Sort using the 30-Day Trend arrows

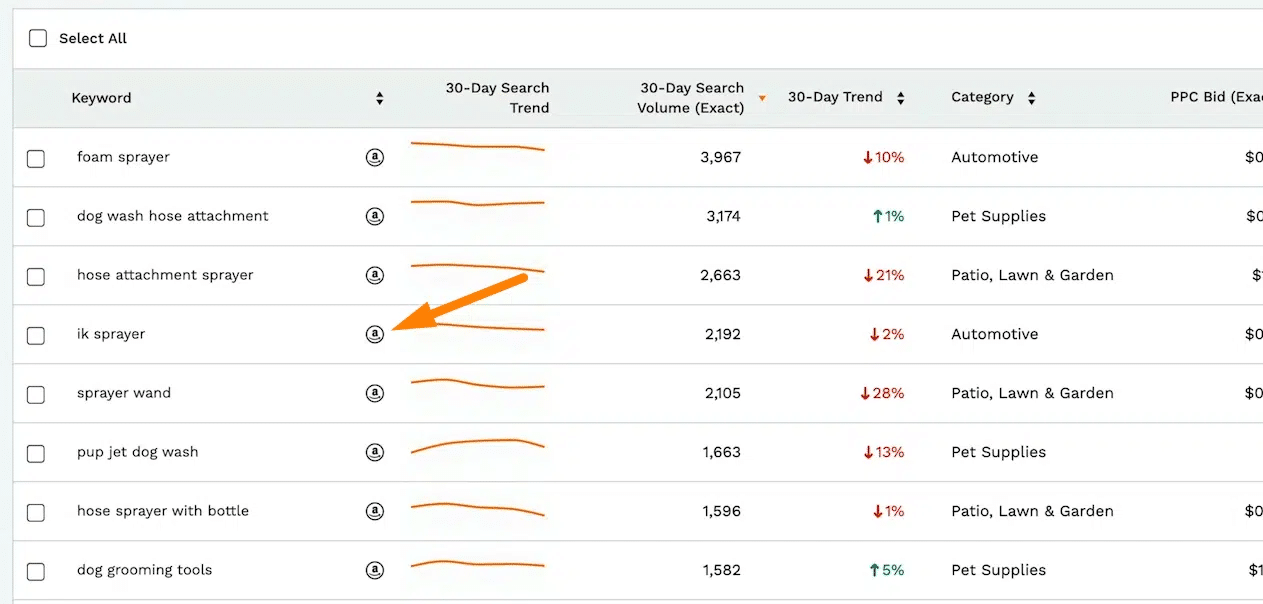coord(900,98)
